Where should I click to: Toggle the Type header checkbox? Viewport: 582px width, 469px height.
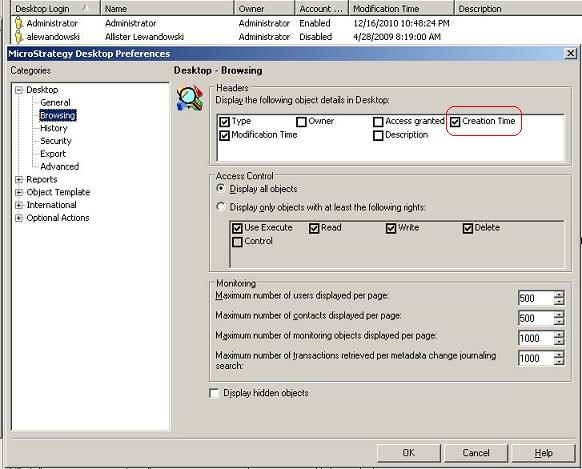point(224,122)
